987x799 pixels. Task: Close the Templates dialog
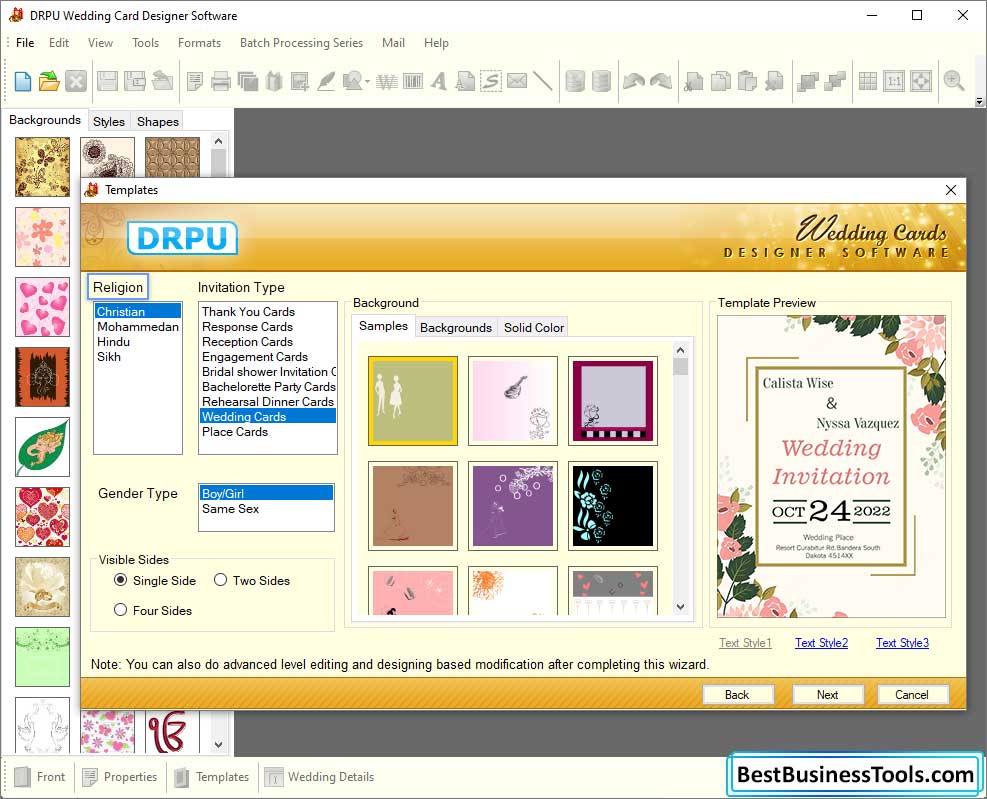point(950,190)
